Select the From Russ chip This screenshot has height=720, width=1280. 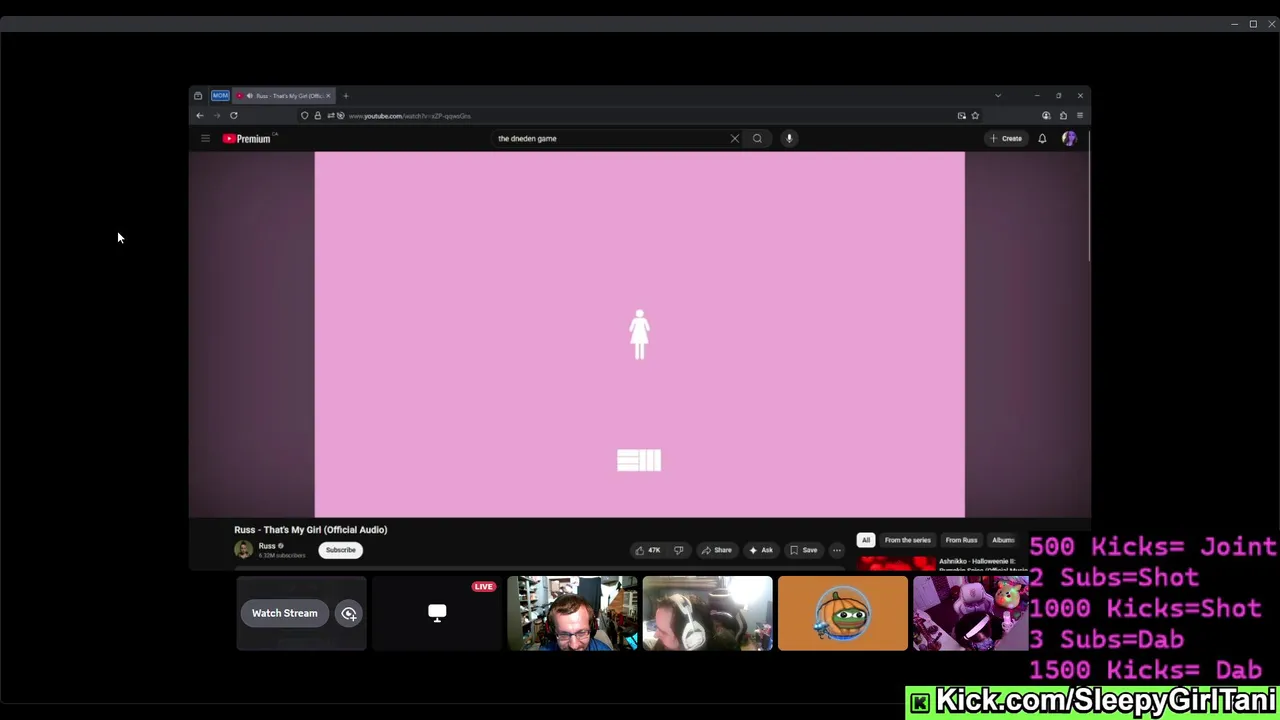(x=961, y=540)
